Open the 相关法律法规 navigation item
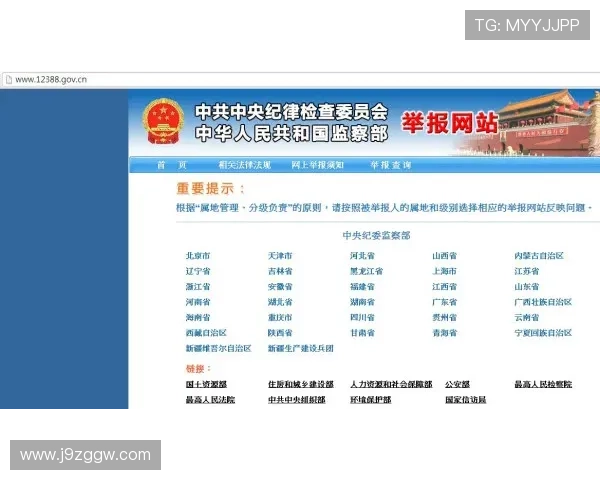Viewport: 600px width, 480px height. coord(245,165)
